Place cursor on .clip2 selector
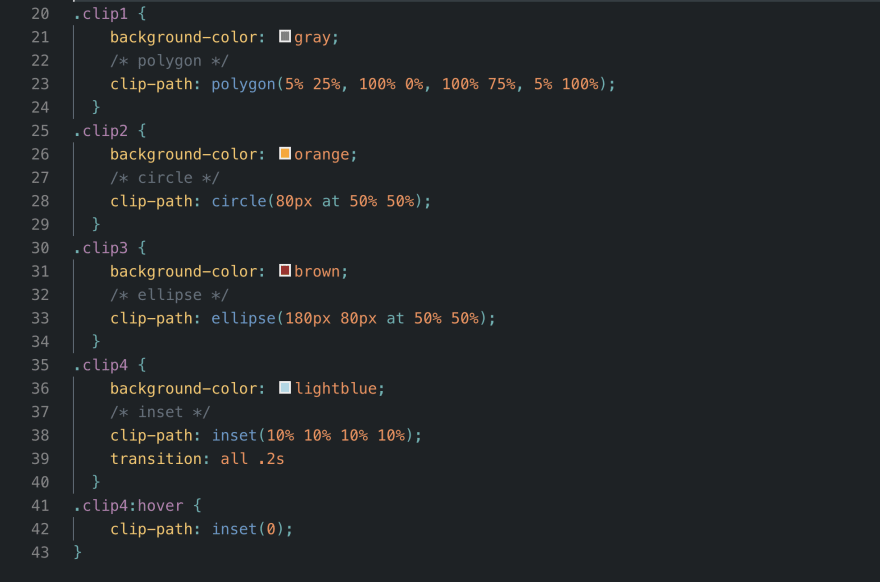 (101, 131)
